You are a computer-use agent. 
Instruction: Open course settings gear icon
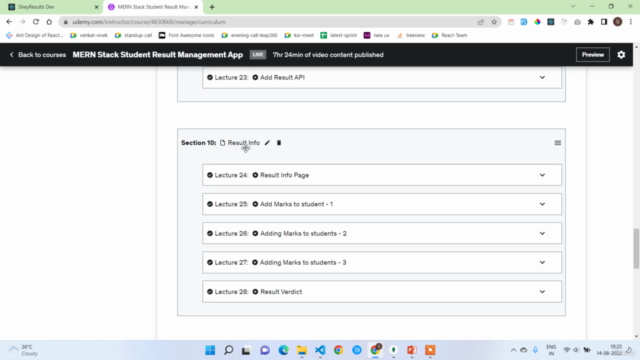pyautogui.click(x=621, y=55)
